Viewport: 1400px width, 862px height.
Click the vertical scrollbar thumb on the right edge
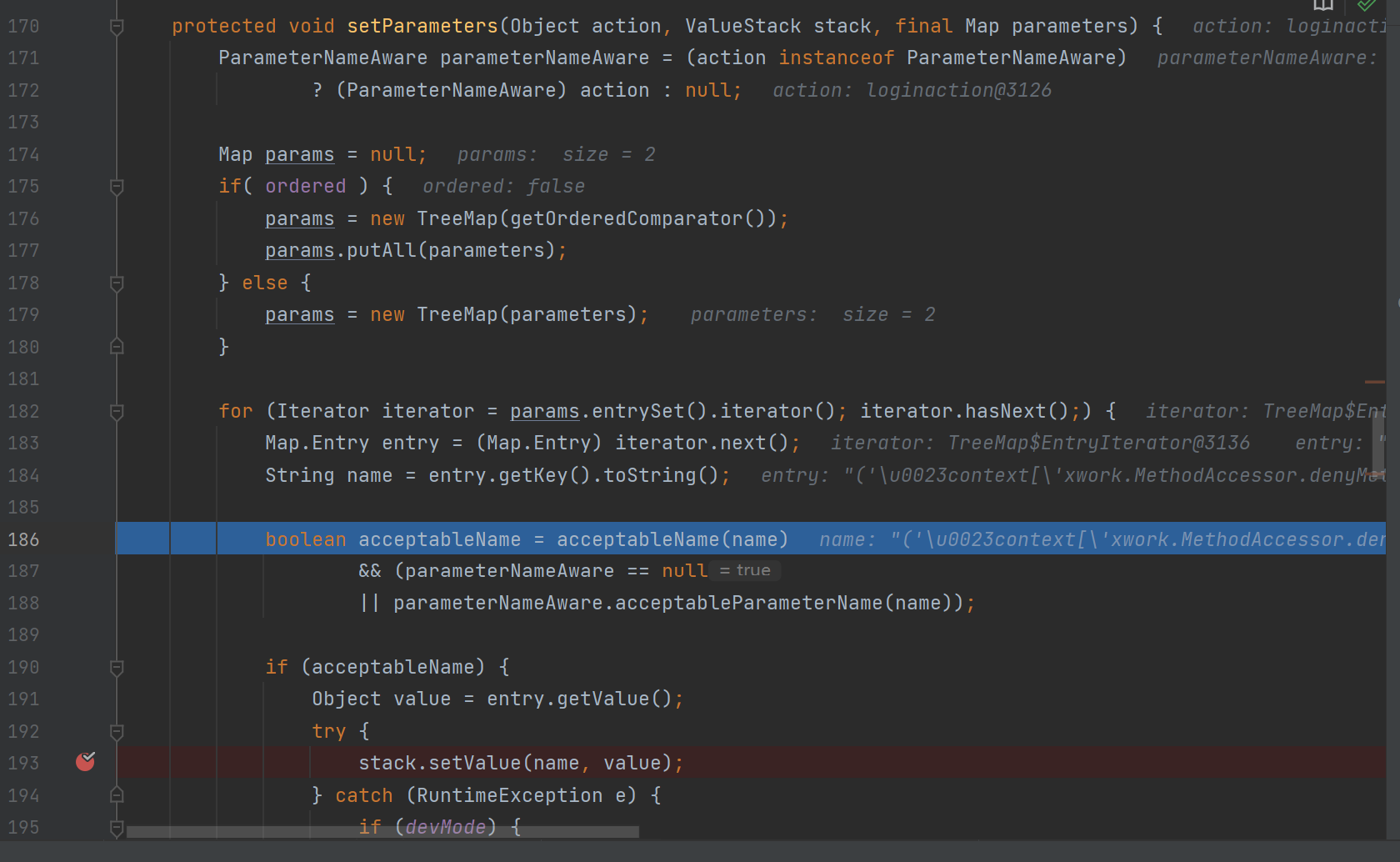click(x=1379, y=445)
